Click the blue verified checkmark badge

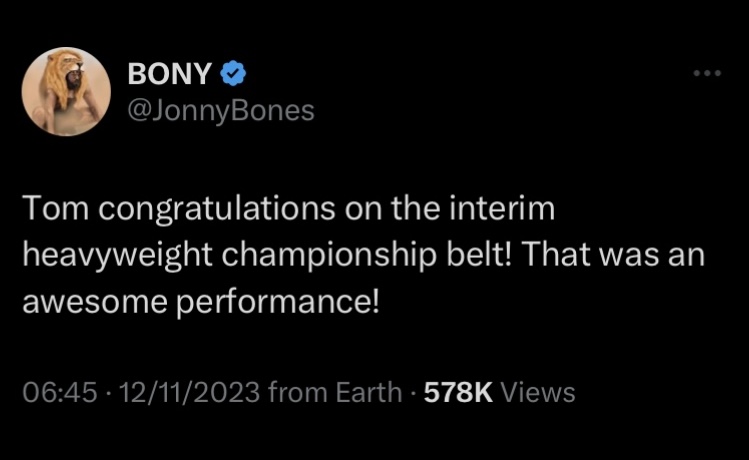(x=233, y=74)
